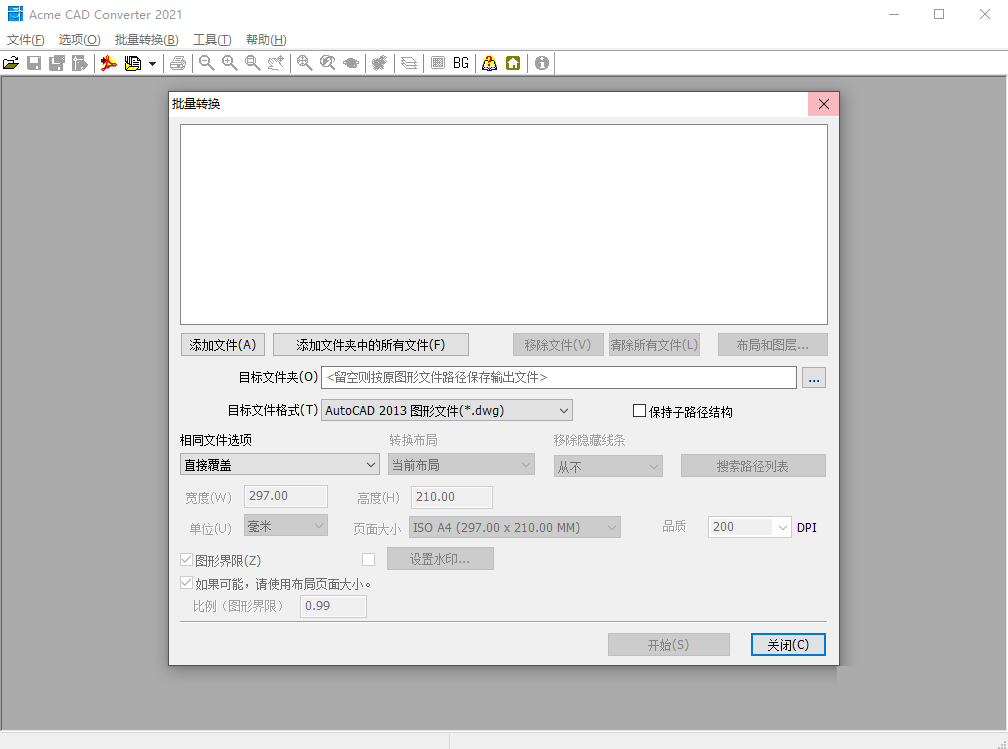Open the 移除隐藏线条 从不 dropdown
The height and width of the screenshot is (749, 1008).
point(608,466)
